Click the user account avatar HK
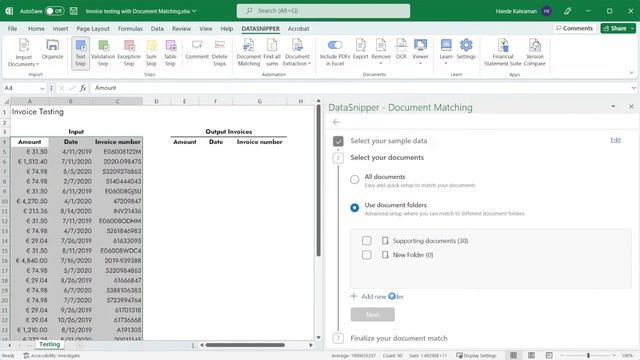Screen dimensions: 640x360 [547, 11]
